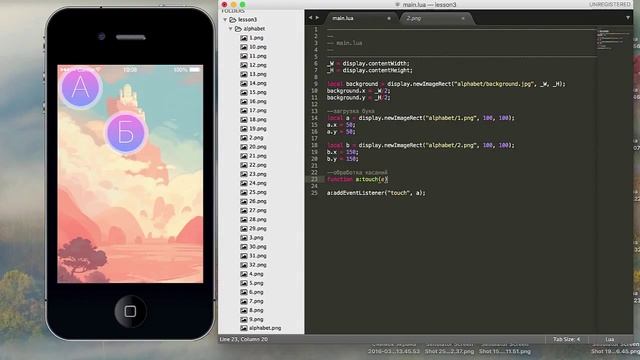This screenshot has height=360, width=640.
Task: Click the green zoom window button
Action: (x=242, y=4)
